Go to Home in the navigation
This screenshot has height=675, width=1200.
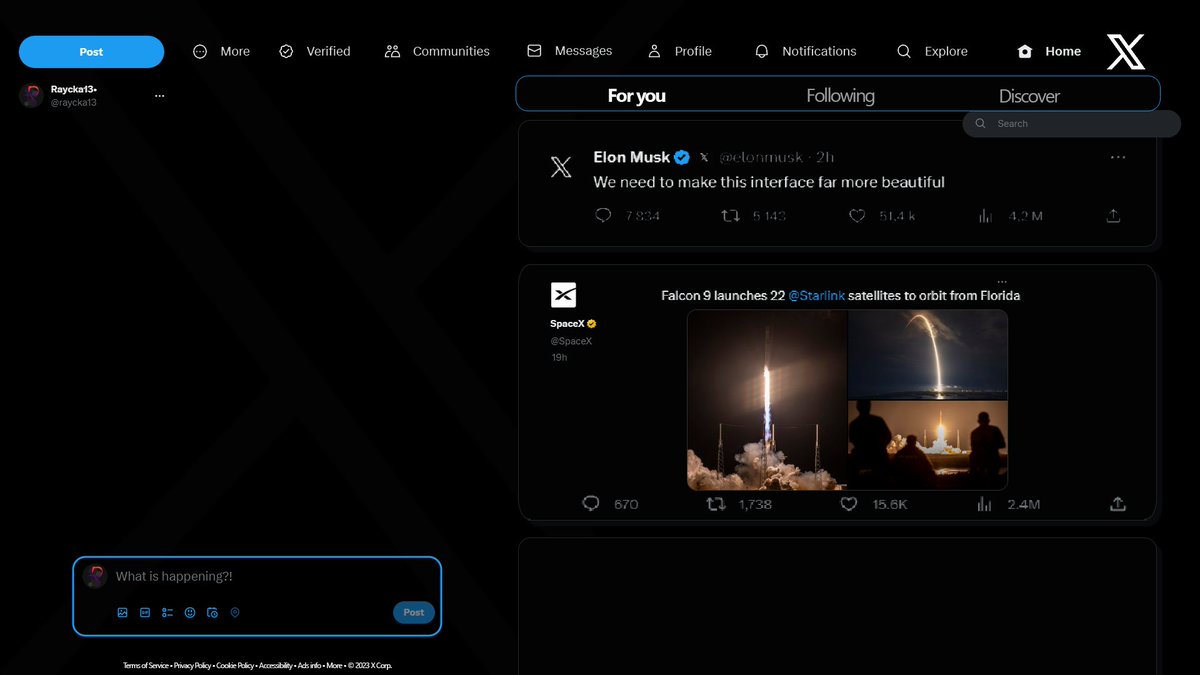coord(1049,51)
